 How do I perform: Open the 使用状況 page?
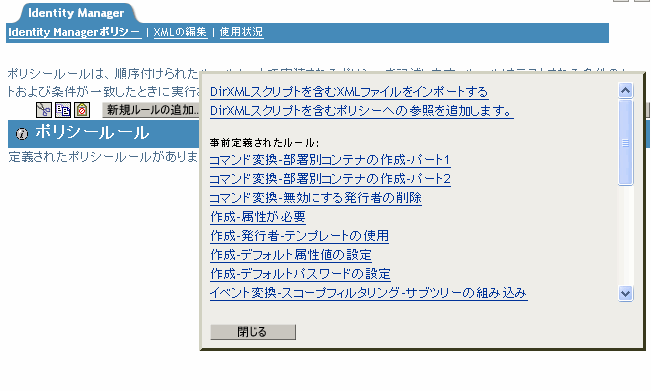coord(241,32)
